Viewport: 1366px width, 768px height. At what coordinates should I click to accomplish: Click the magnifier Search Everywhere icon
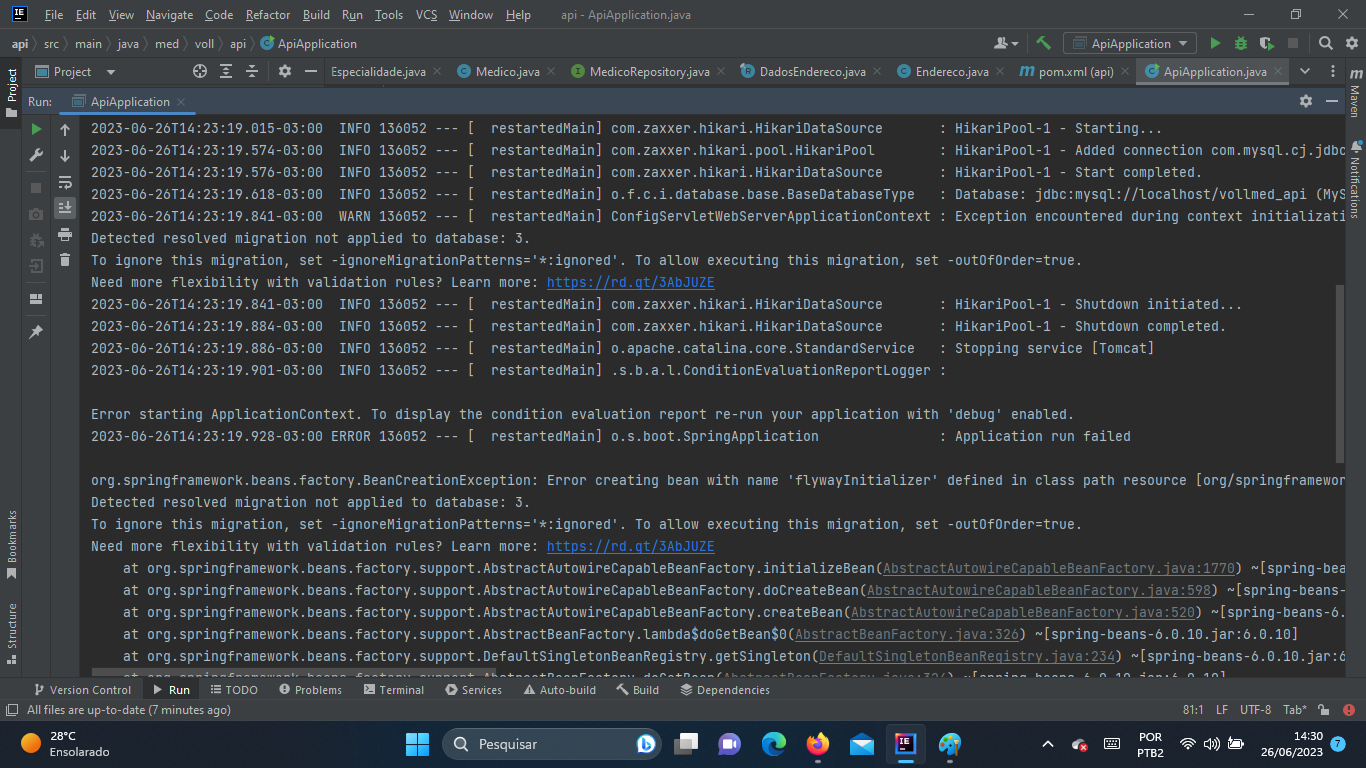pos(1325,43)
